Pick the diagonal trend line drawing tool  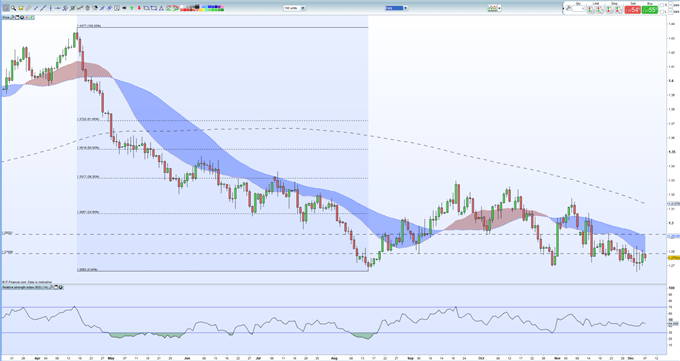pos(43,8)
